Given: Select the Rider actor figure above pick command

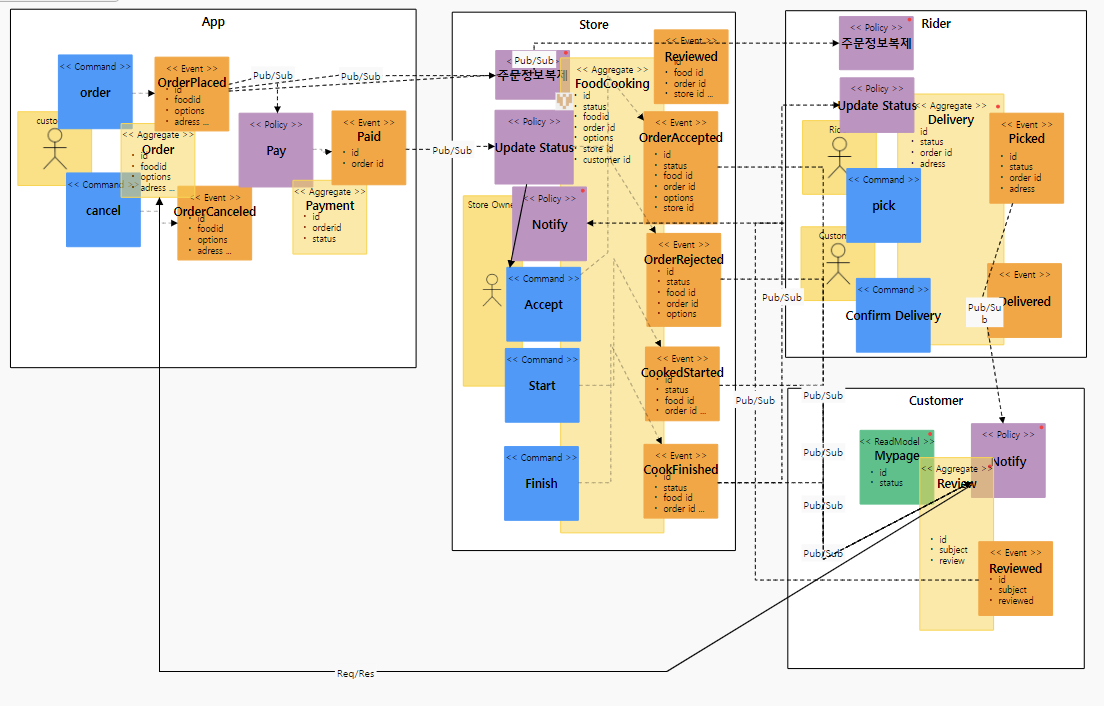Looking at the screenshot, I should click(x=838, y=156).
